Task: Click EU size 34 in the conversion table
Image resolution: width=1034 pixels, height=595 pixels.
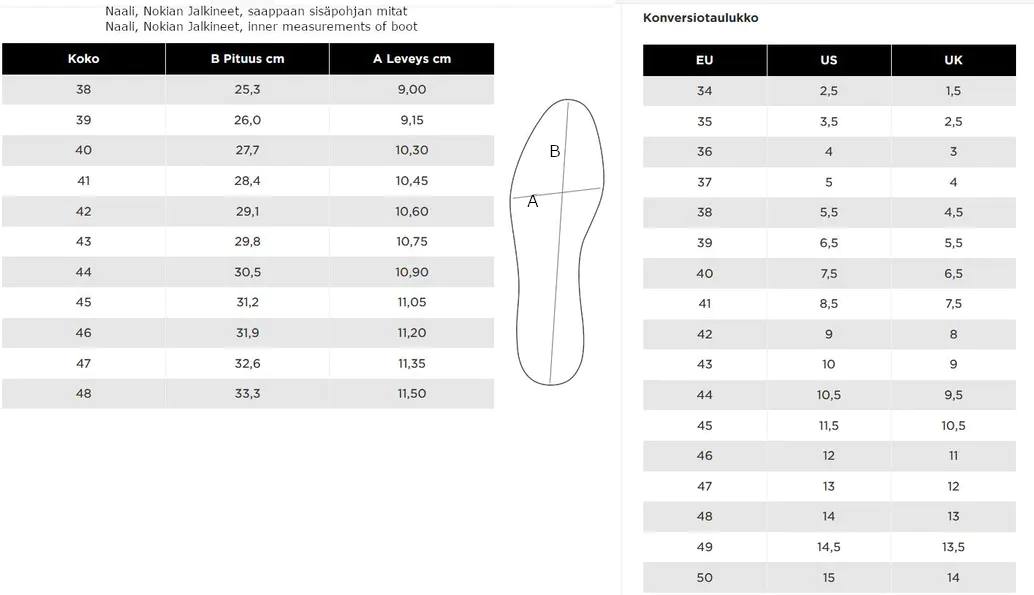Action: coord(704,91)
